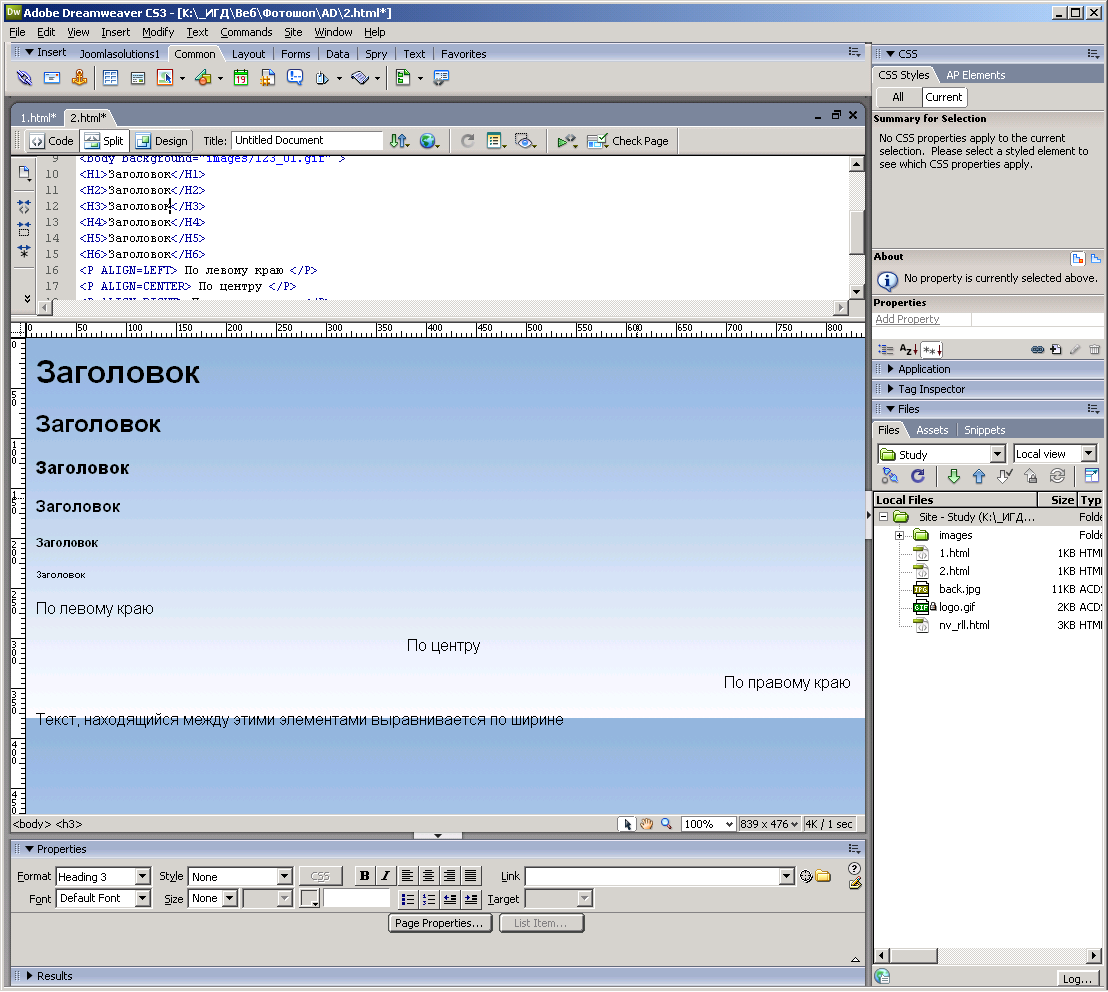
Task: Open the Font dropdown showing Default Font
Action: (103, 898)
